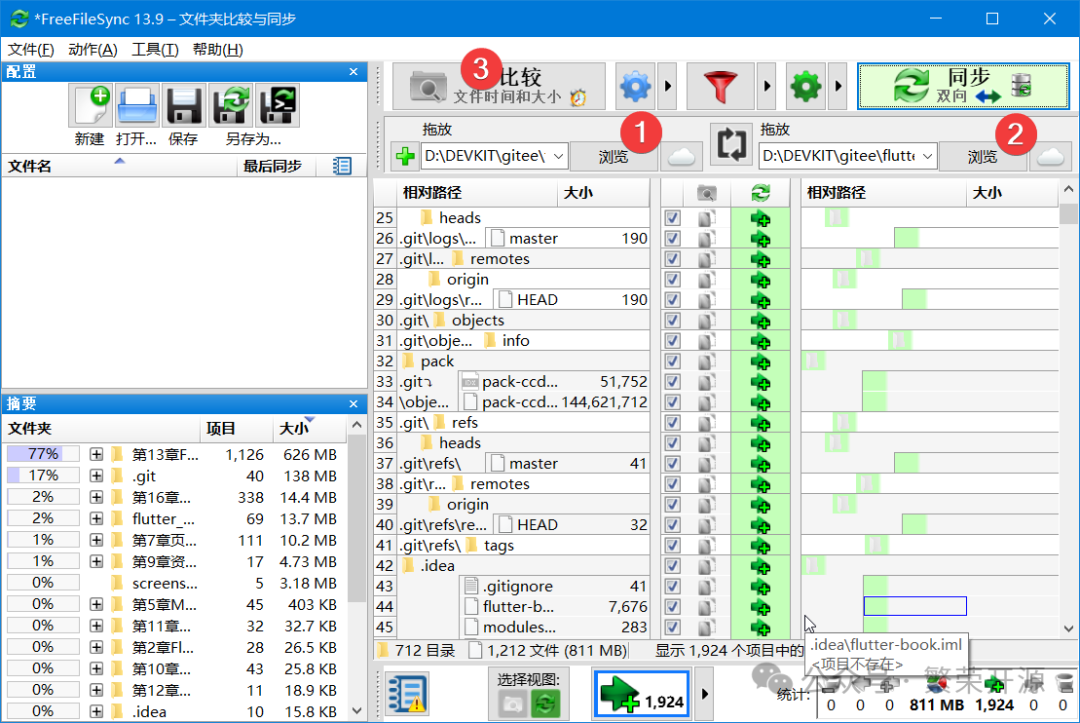Image resolution: width=1080 pixels, height=723 pixels.
Task: Open left folder path dropdown
Action: point(559,156)
